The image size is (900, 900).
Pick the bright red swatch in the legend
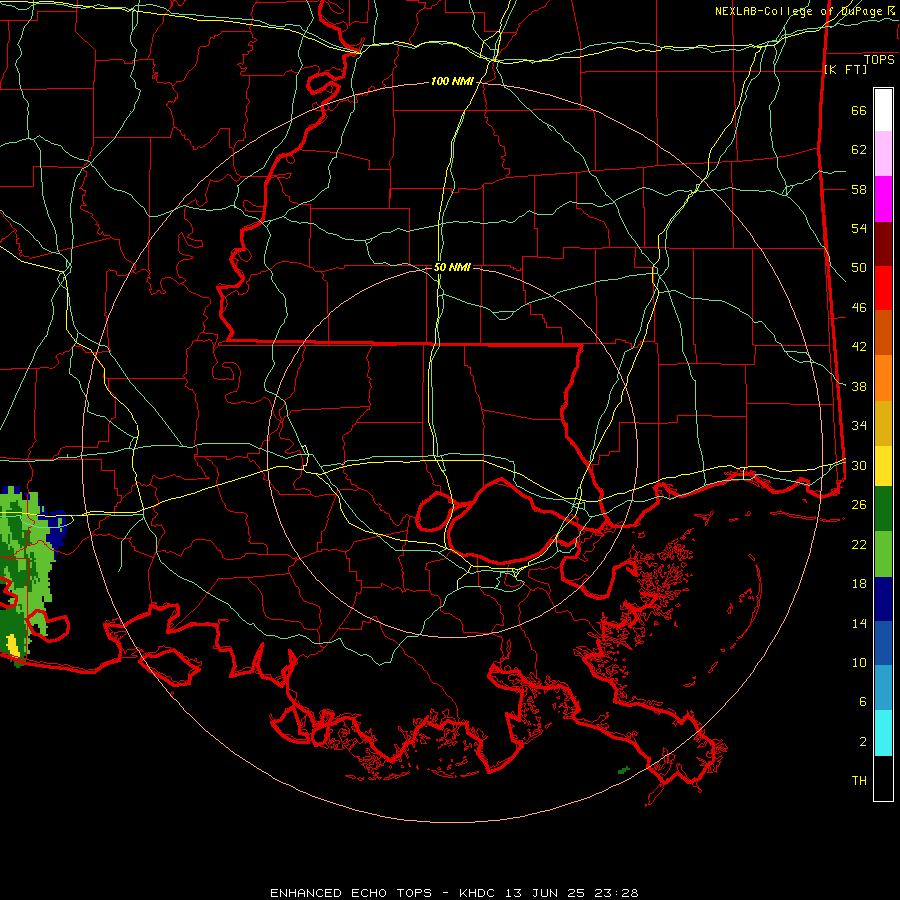(x=883, y=288)
